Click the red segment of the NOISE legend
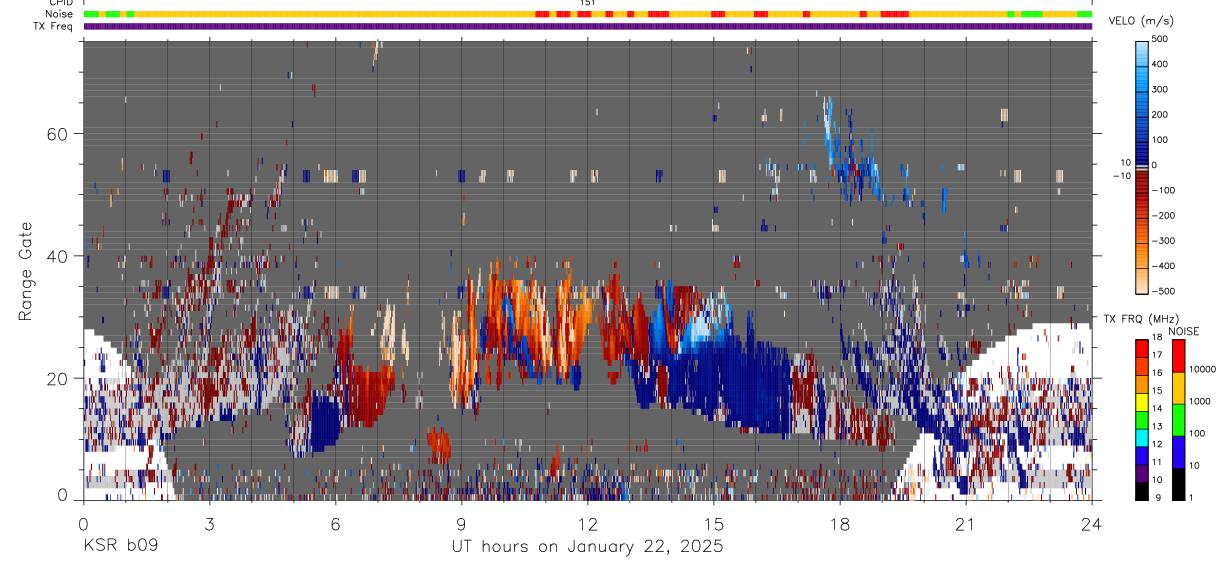Viewport: 1228px width, 567px height. [x=1179, y=356]
